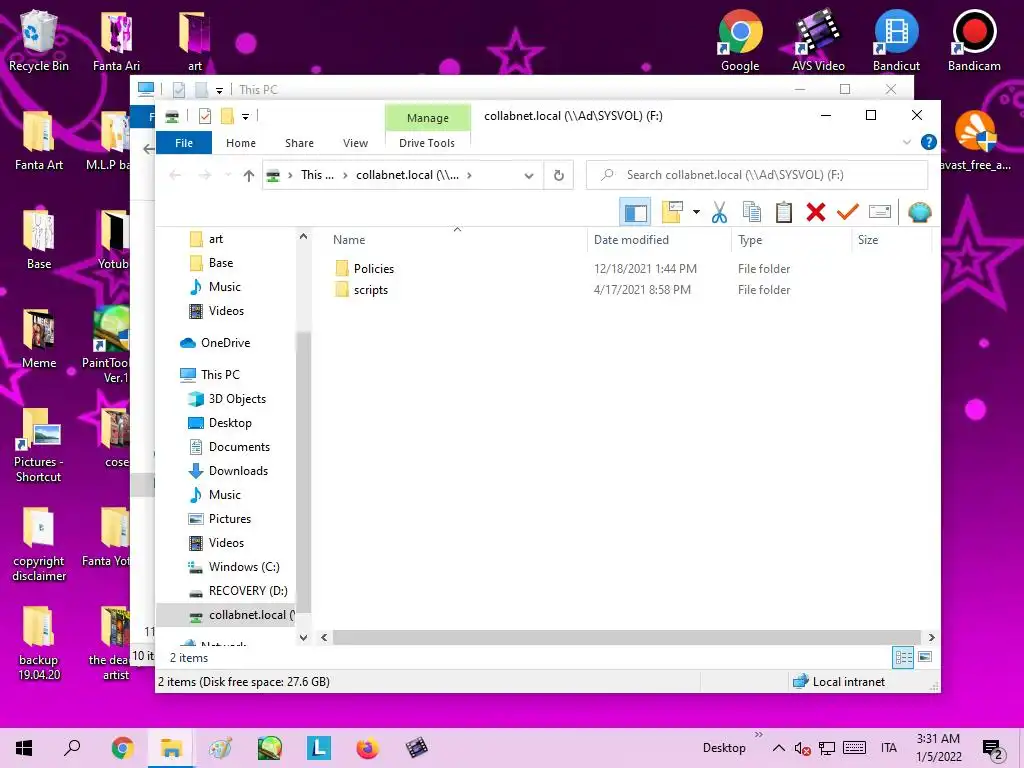This screenshot has width=1024, height=768.
Task: Click the back arrow in the This PC window
Action: (149, 149)
